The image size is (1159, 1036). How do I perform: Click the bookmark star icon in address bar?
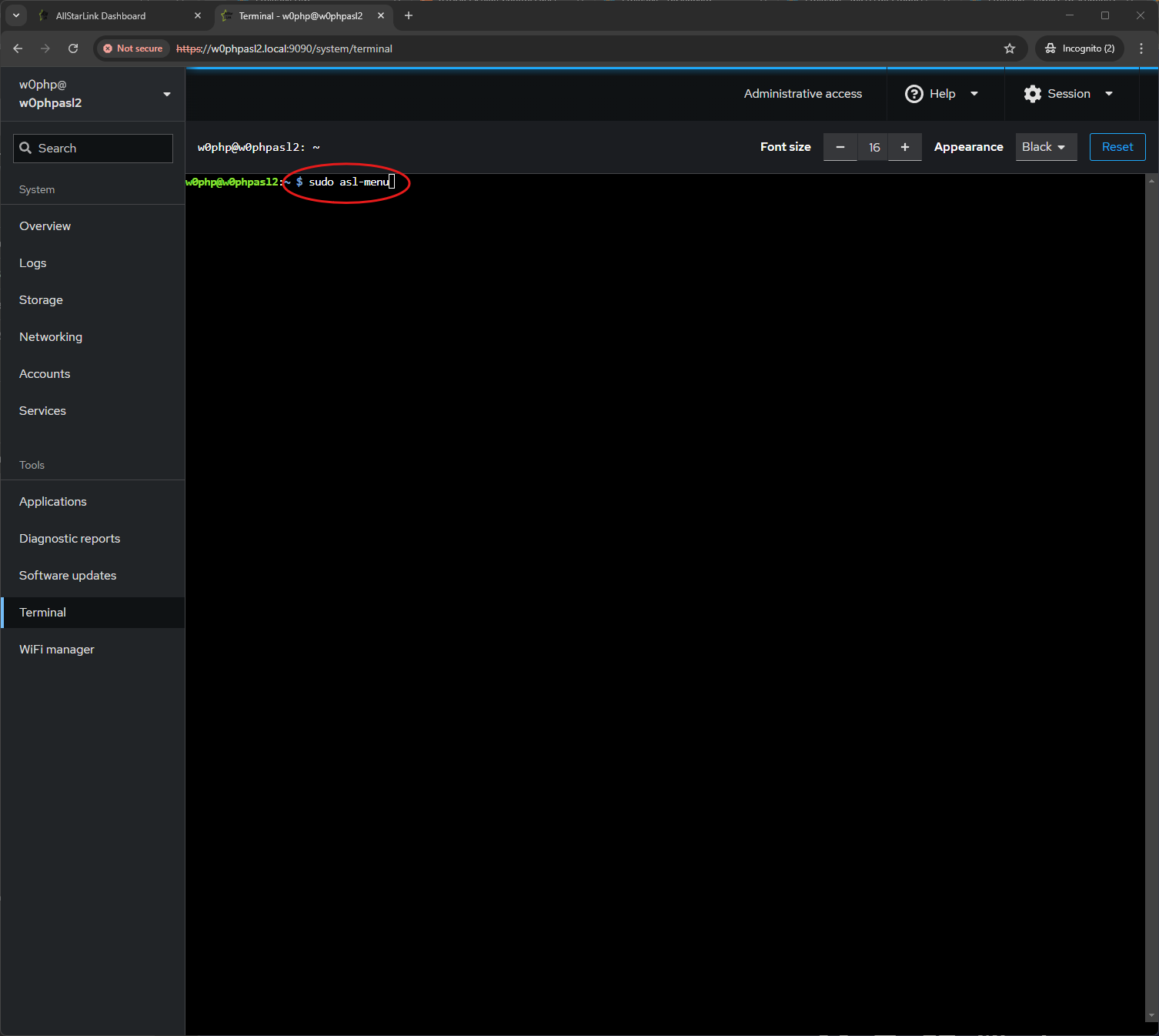[x=1009, y=48]
